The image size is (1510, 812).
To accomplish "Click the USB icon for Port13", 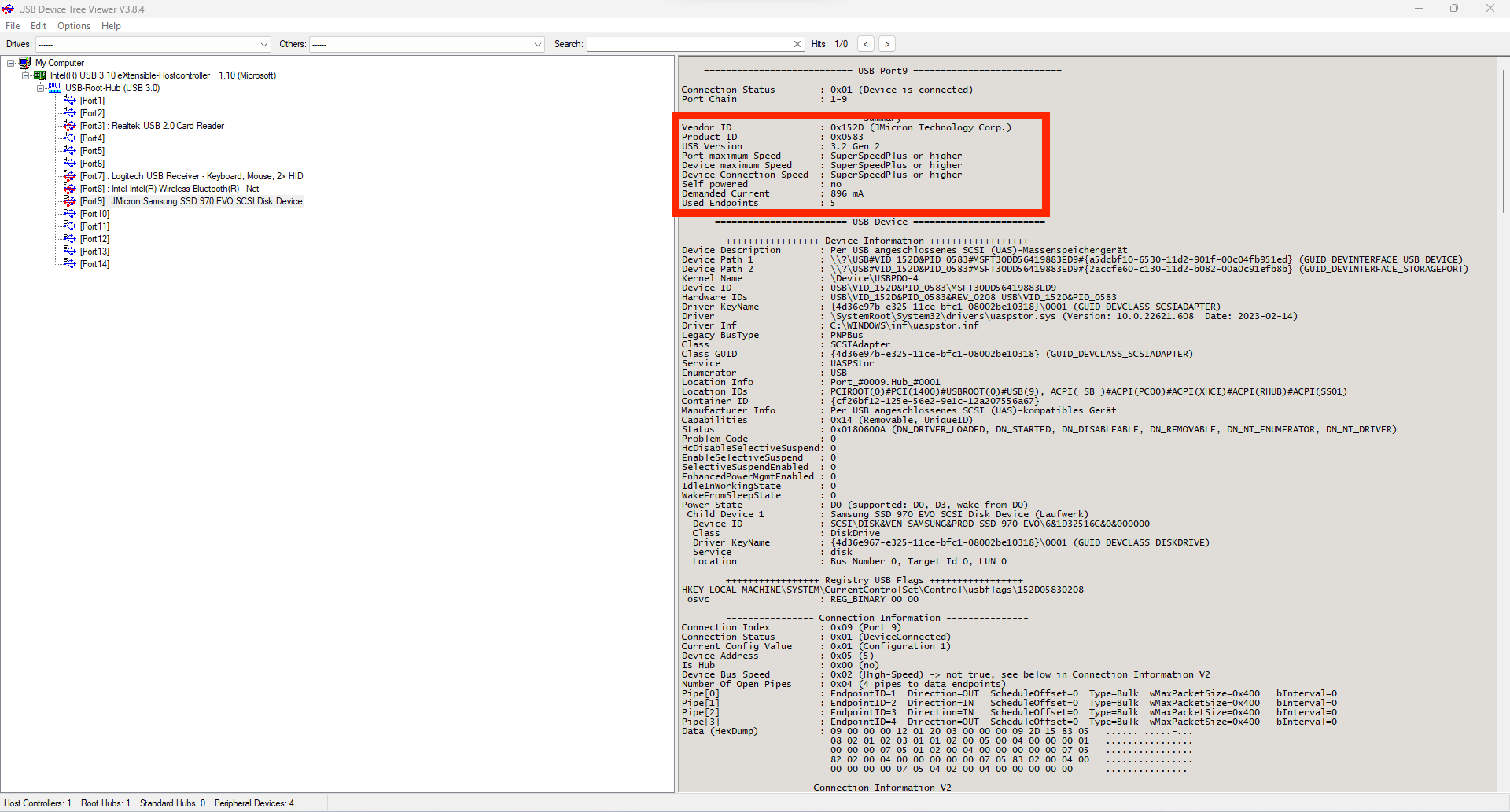I will [70, 252].
